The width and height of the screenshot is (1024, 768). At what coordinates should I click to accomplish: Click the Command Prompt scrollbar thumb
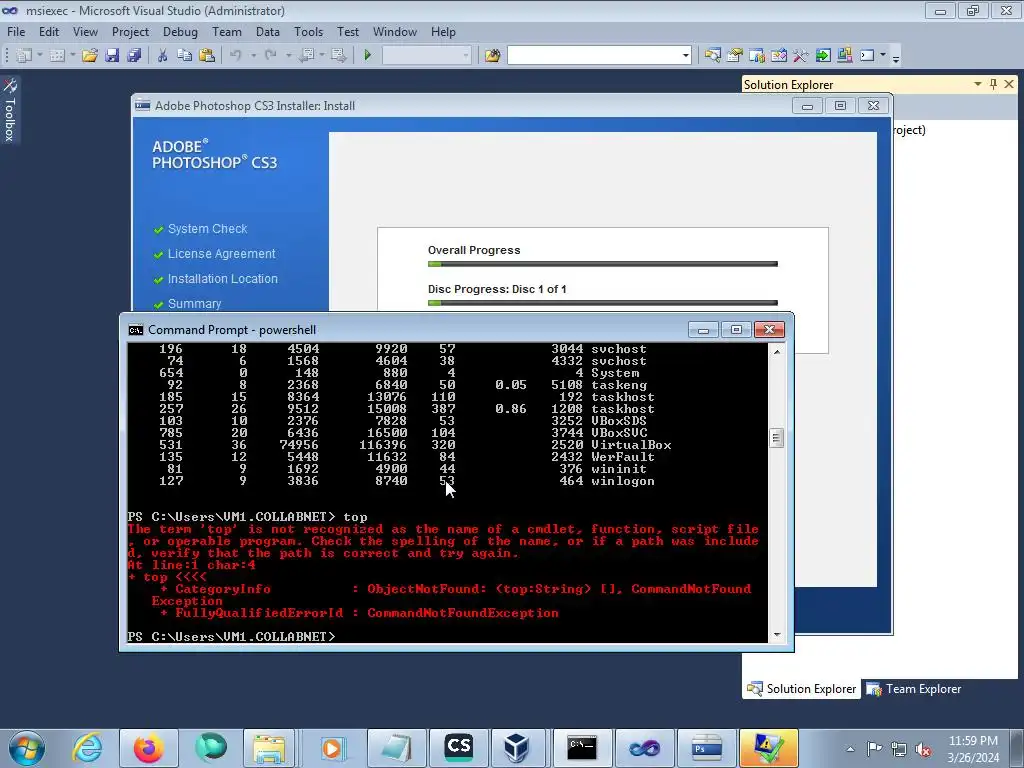click(776, 438)
